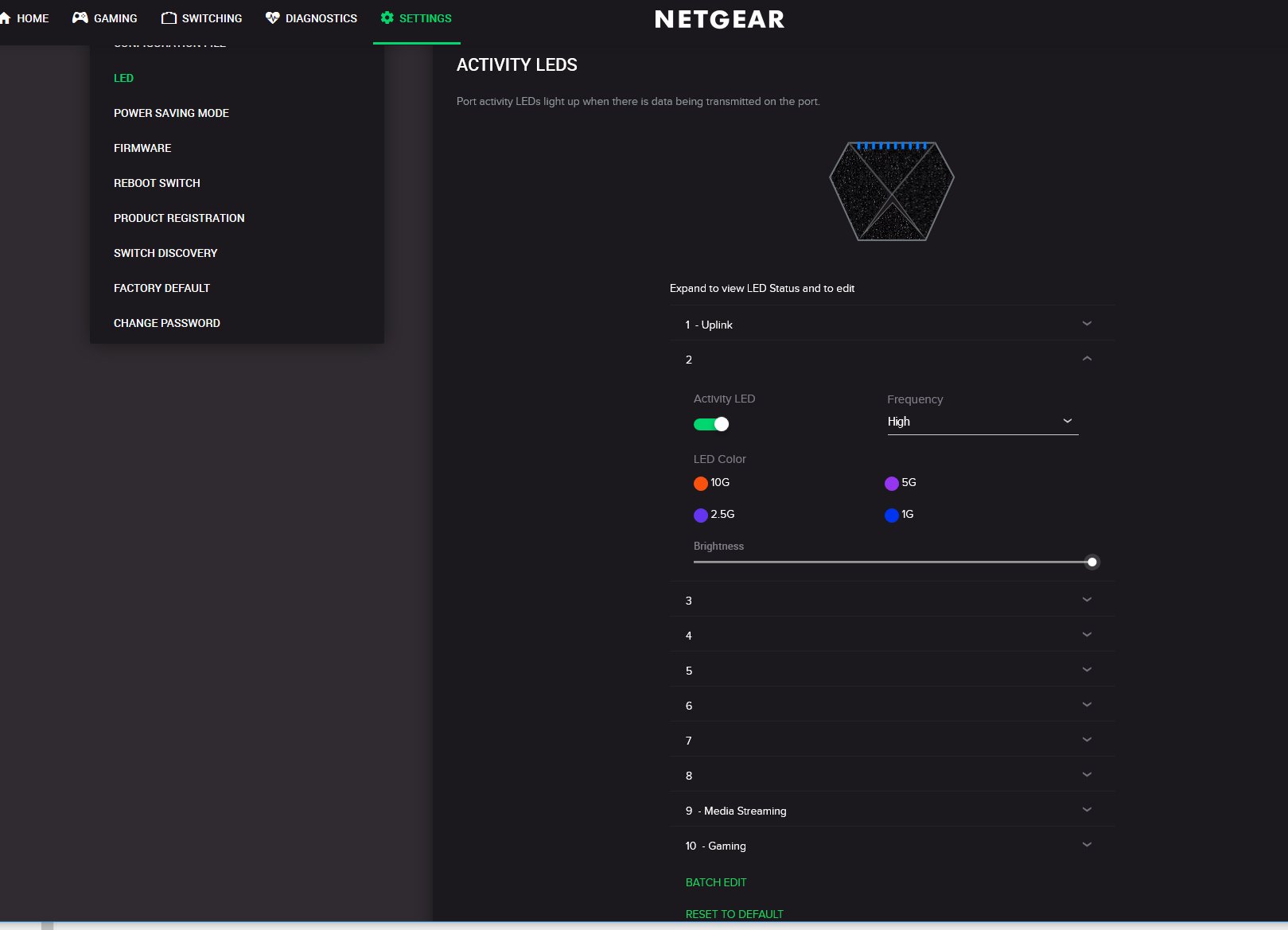Collapse the port 2 section
This screenshot has height=930, width=1288.
click(1087, 359)
